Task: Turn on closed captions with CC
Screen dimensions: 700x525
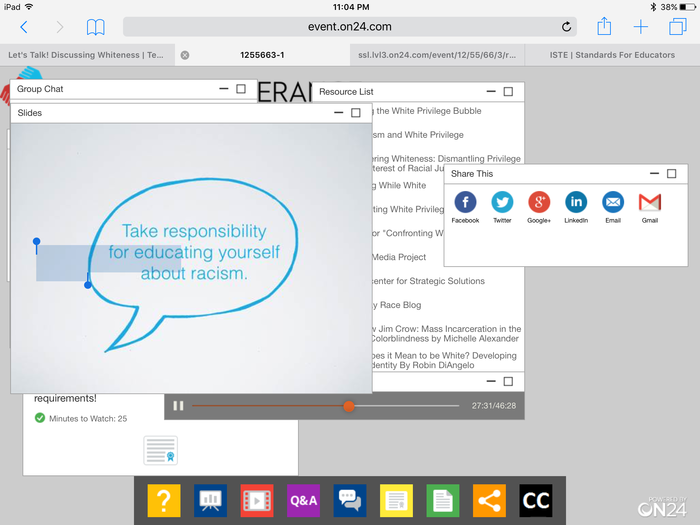Action: [536, 500]
